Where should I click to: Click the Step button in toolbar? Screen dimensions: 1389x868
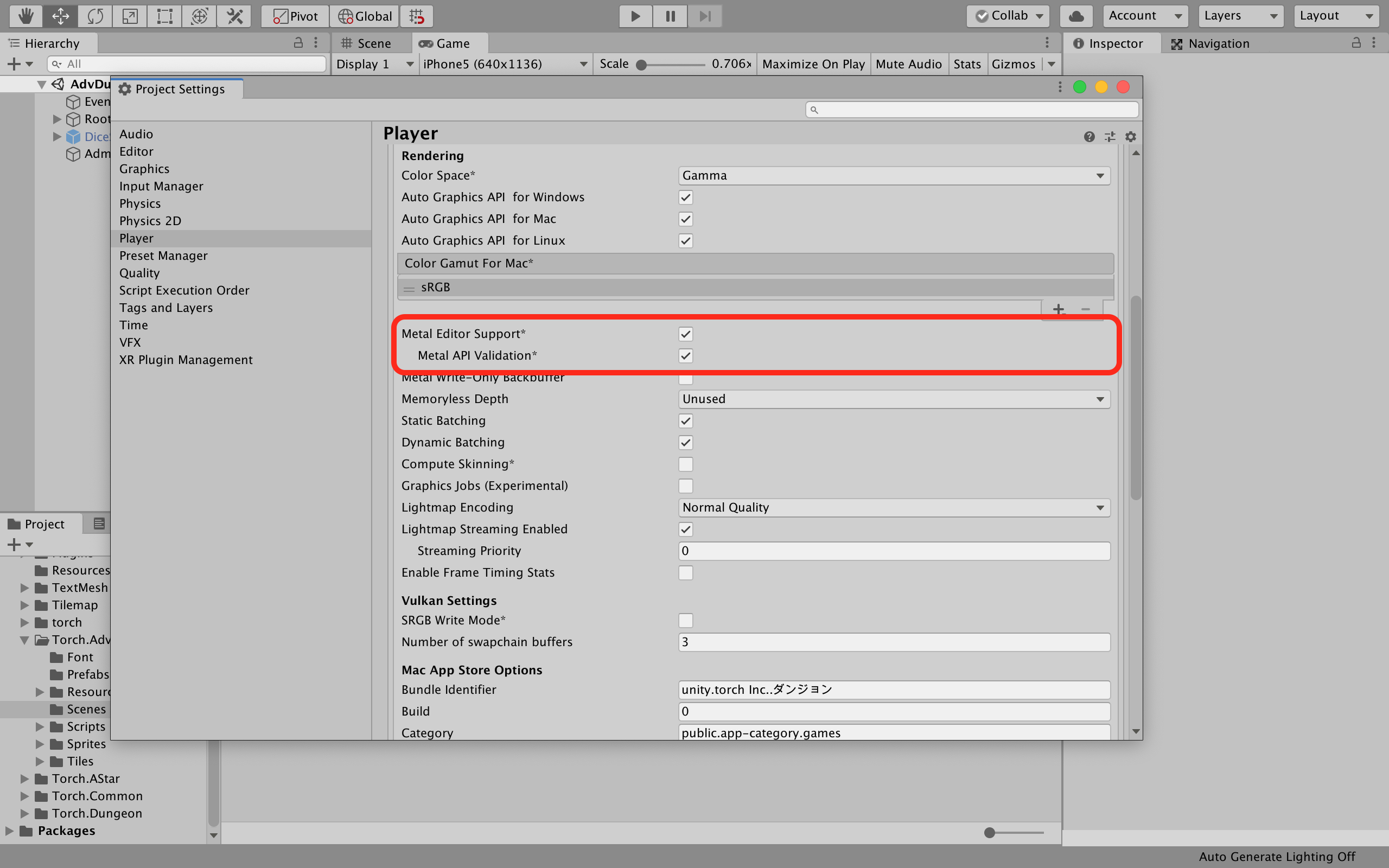(x=705, y=15)
